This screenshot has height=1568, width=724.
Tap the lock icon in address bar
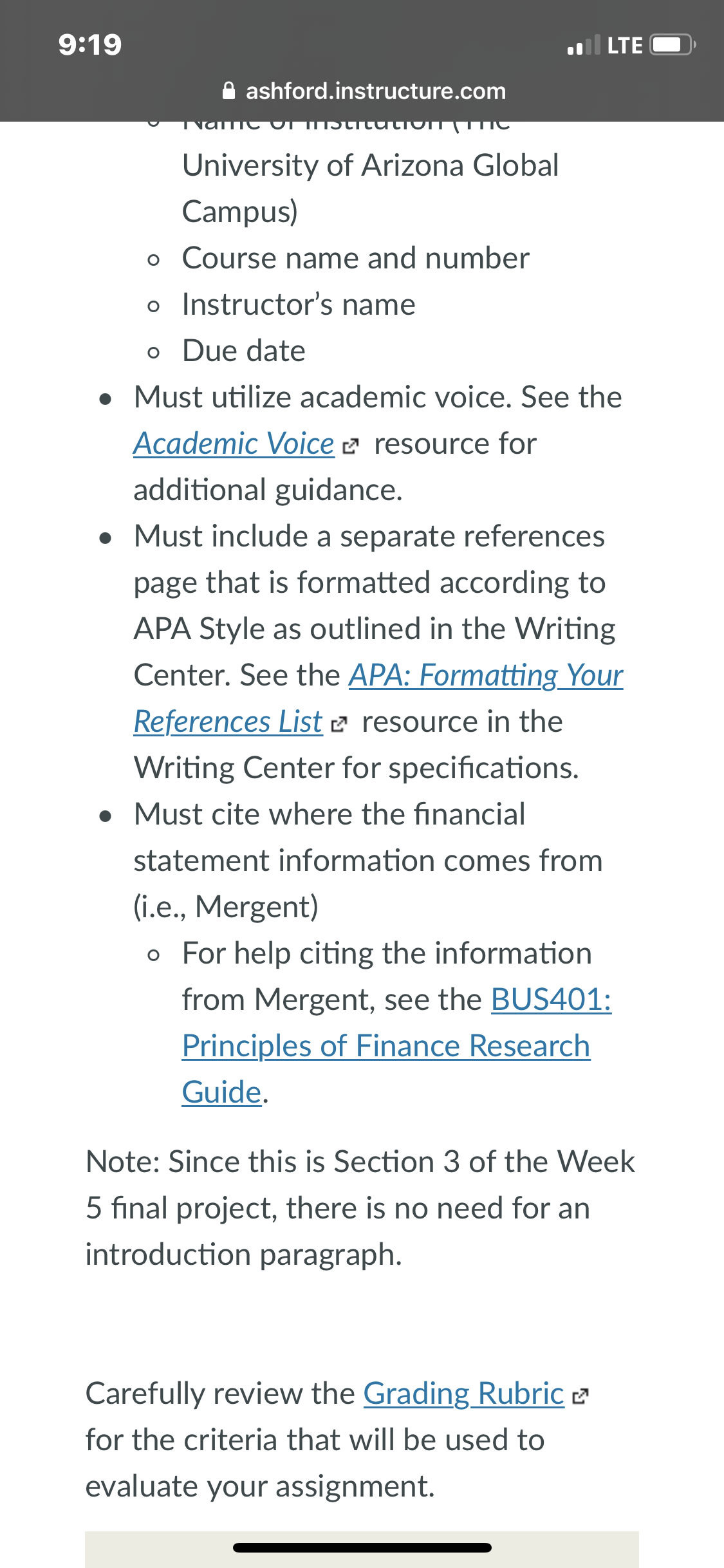coord(228,91)
